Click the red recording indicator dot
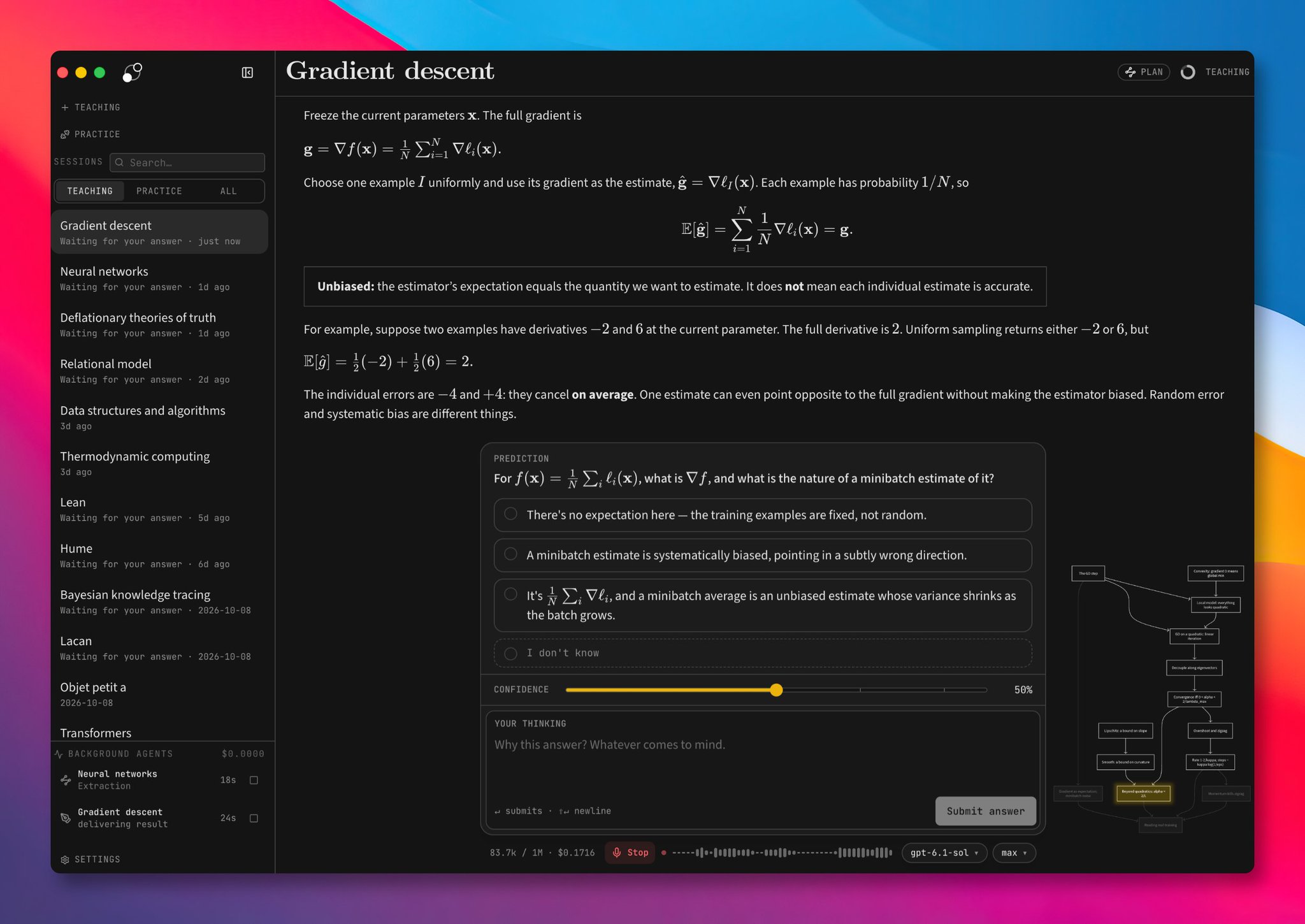 [x=664, y=853]
